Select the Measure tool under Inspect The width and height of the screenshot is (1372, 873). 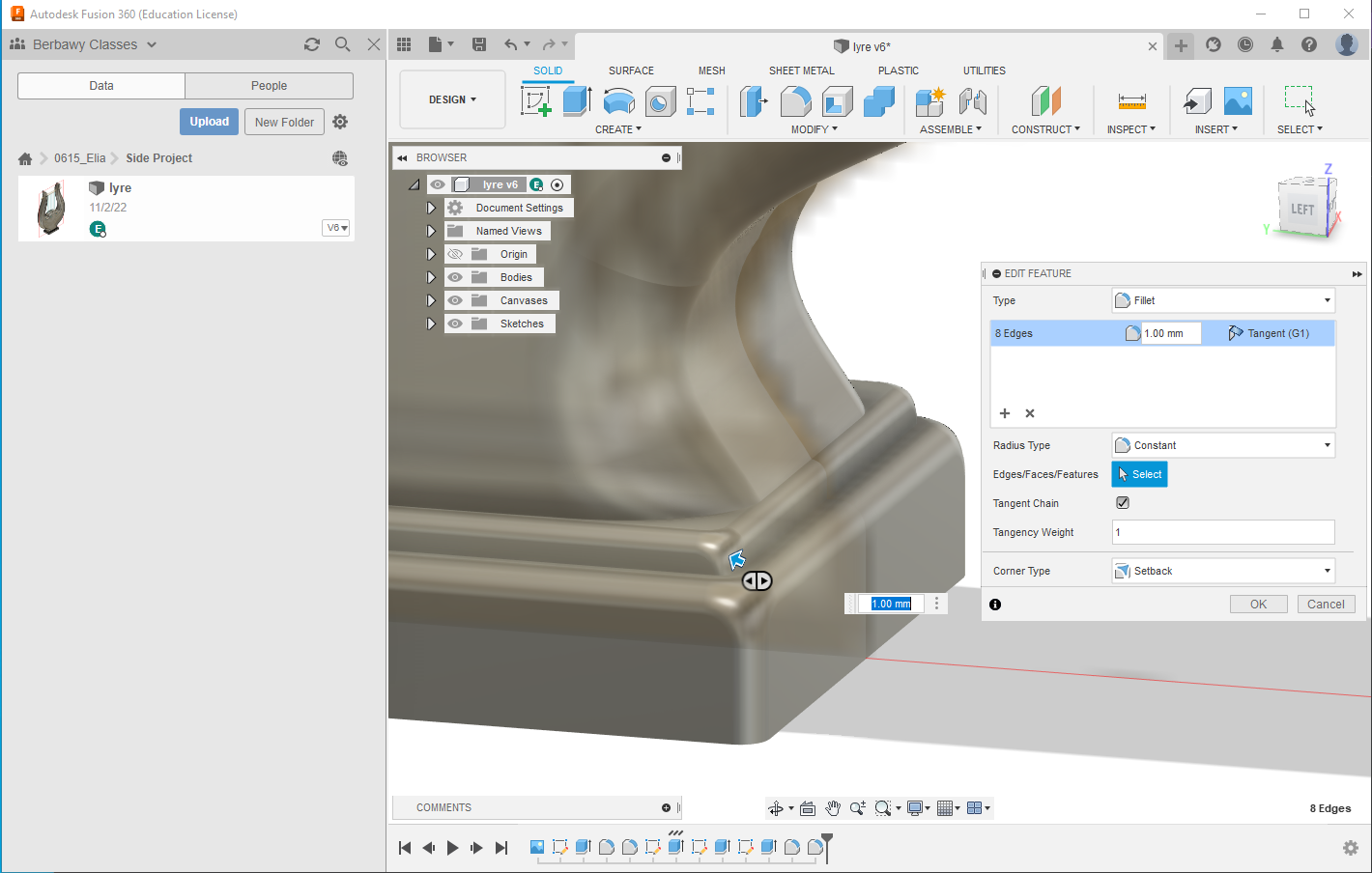point(1131,101)
